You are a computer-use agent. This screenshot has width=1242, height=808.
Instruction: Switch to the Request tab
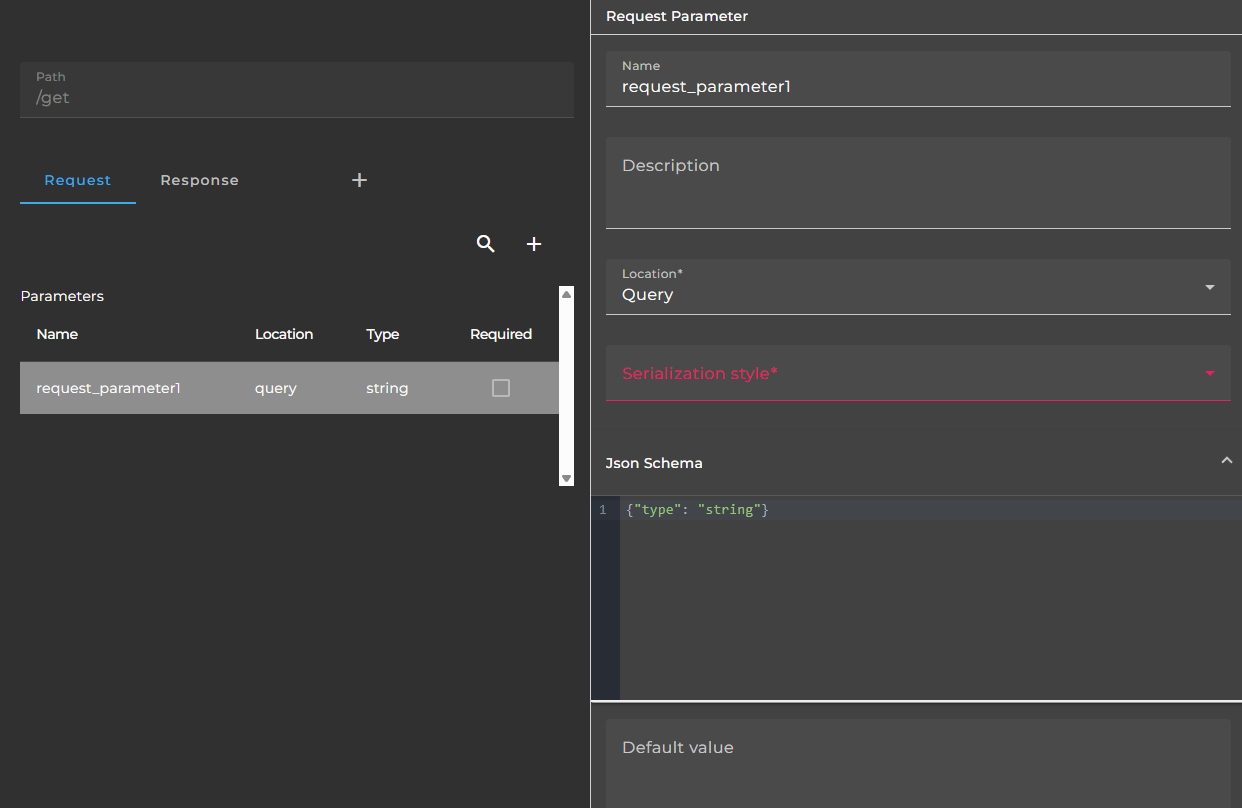point(78,180)
